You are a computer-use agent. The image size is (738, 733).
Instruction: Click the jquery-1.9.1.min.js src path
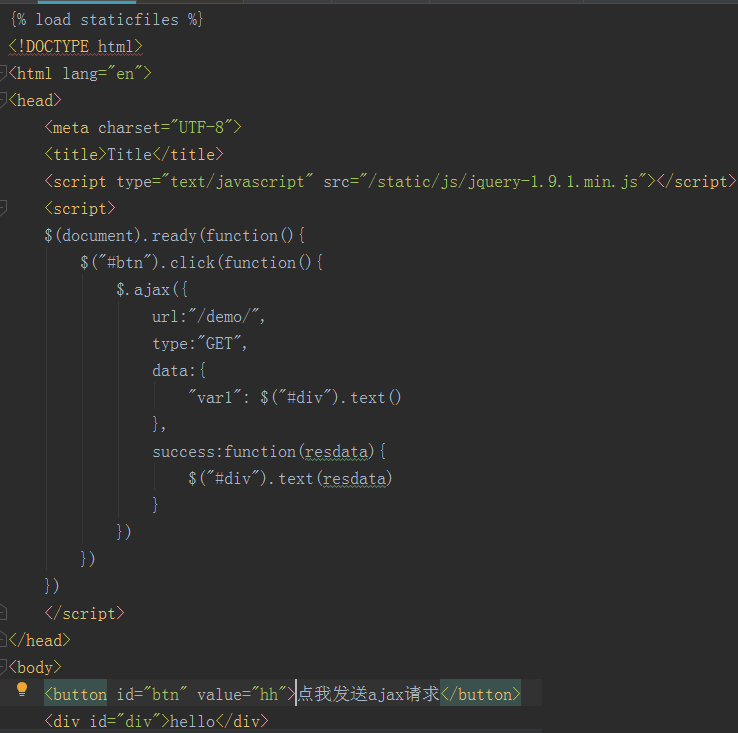click(507, 181)
